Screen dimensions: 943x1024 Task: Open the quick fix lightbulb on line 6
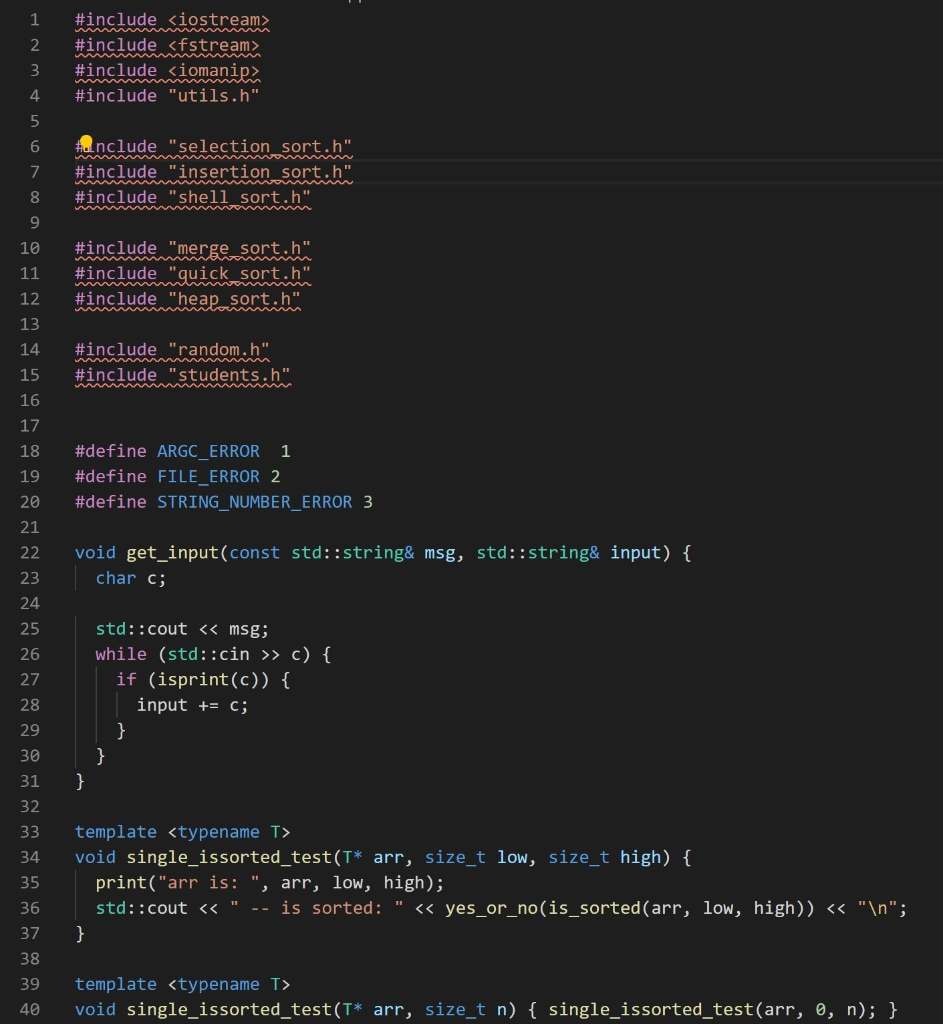tap(85, 143)
